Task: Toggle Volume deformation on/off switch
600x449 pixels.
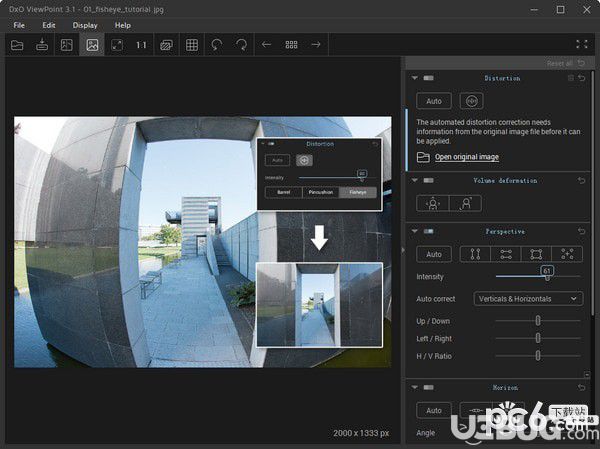Action: click(x=429, y=180)
